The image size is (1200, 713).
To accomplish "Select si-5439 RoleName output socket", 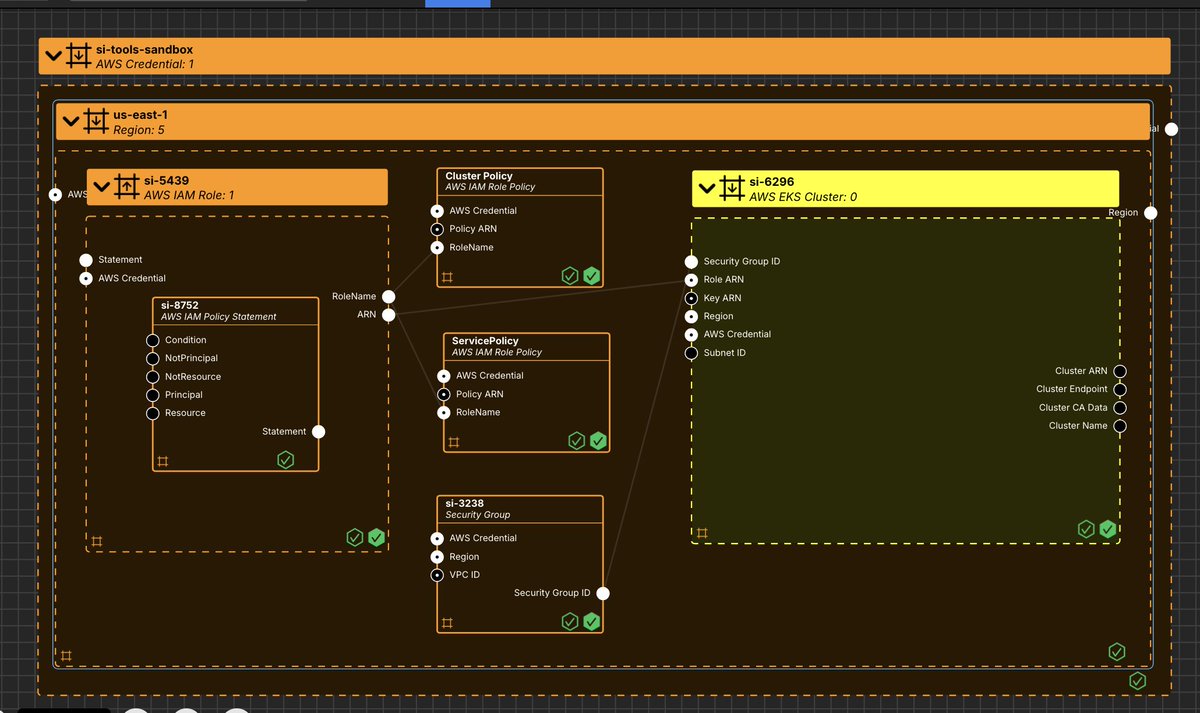I will (x=388, y=297).
